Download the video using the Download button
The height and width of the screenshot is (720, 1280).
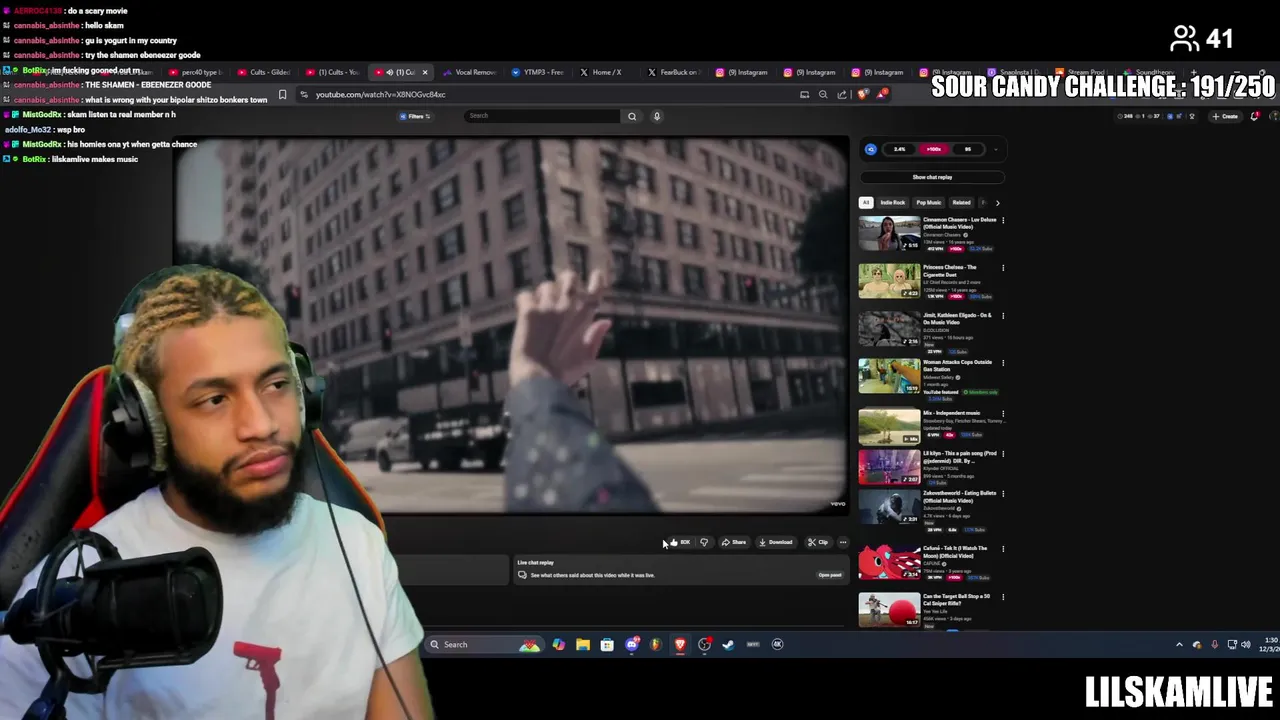[775, 542]
